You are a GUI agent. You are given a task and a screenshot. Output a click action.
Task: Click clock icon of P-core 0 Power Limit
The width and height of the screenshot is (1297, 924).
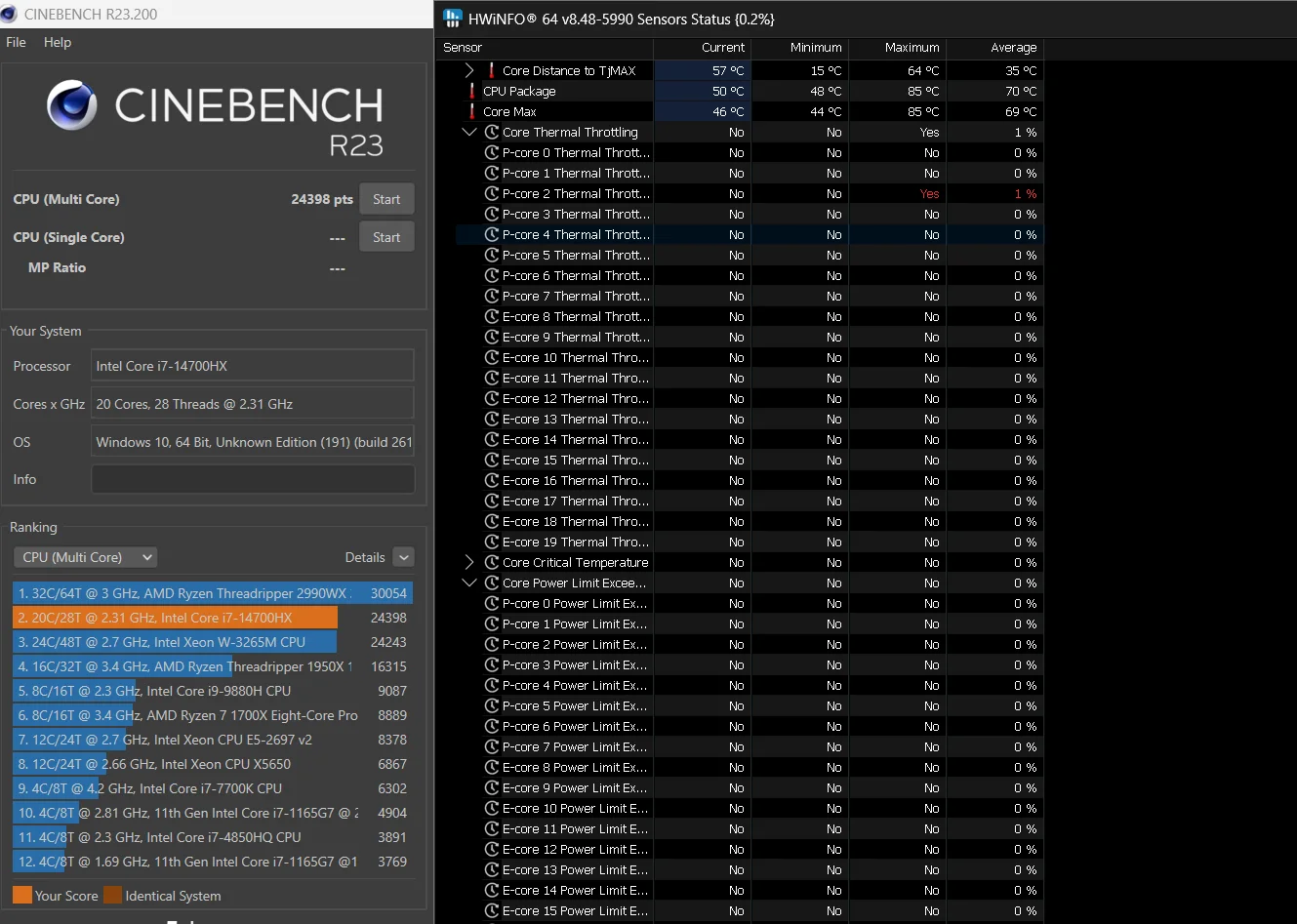click(x=492, y=603)
